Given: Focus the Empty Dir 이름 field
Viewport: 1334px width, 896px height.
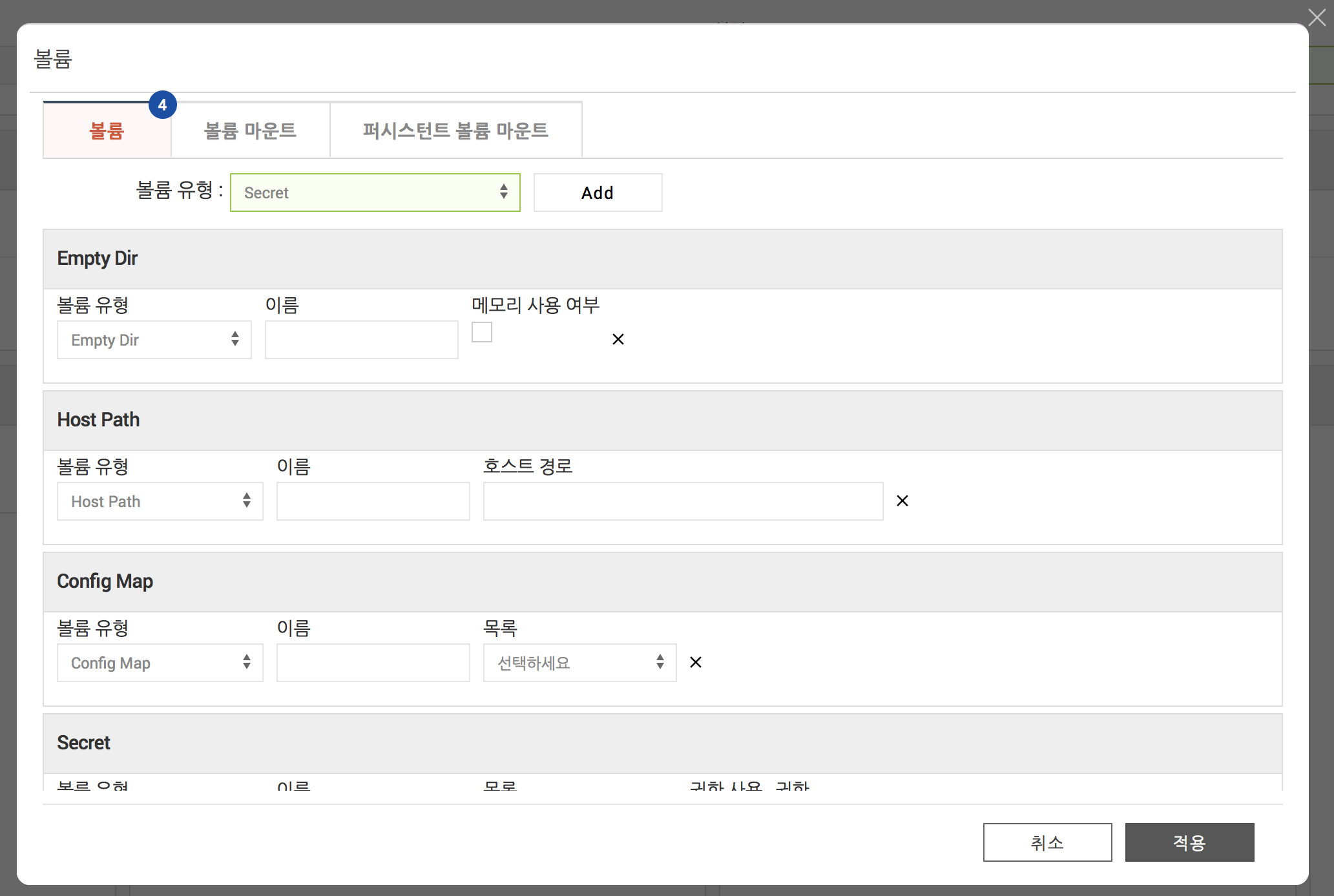Looking at the screenshot, I should pos(361,340).
